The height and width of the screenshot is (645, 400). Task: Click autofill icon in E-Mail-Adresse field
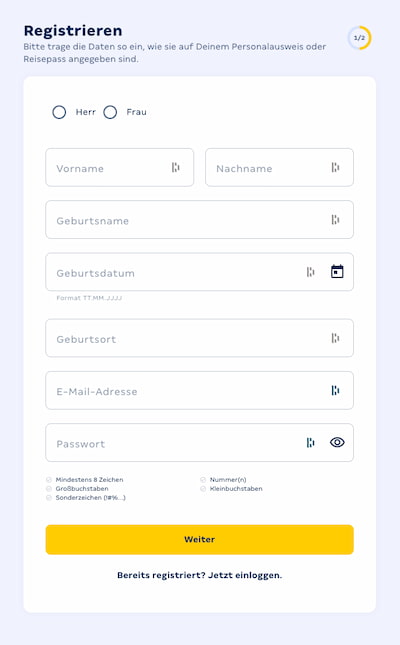pyautogui.click(x=335, y=390)
